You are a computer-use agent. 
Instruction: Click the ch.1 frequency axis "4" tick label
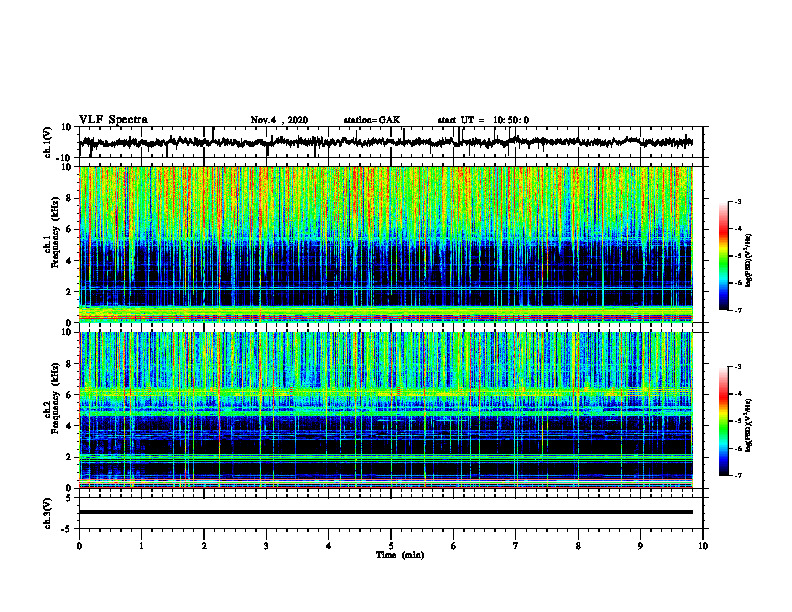(69, 261)
